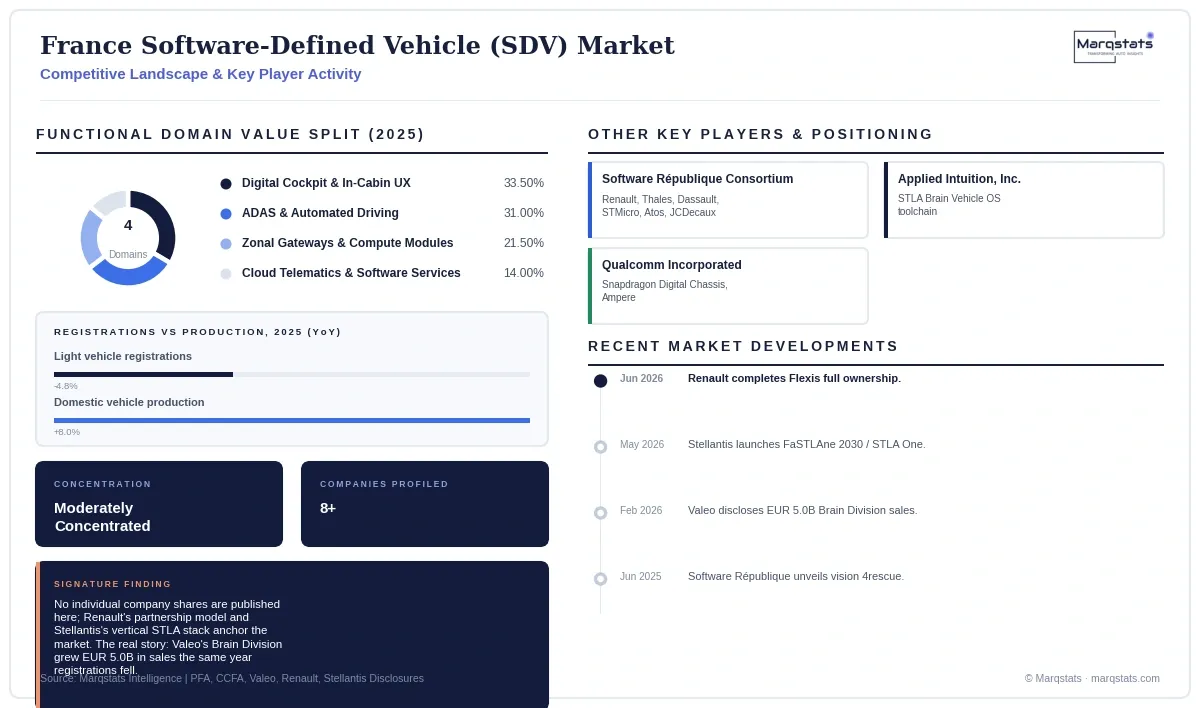Select the Companies Profiled 8+ card
The height and width of the screenshot is (708, 1200).
(425, 504)
